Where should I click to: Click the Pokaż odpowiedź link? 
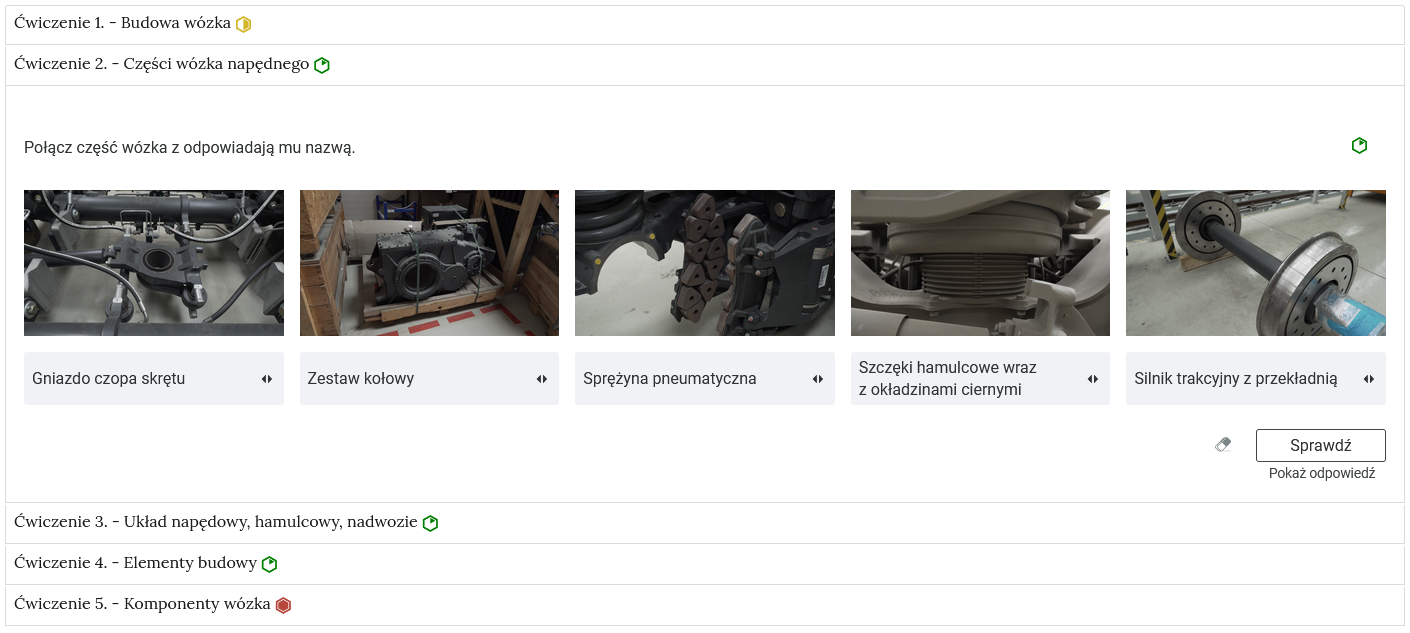pyautogui.click(x=1321, y=473)
